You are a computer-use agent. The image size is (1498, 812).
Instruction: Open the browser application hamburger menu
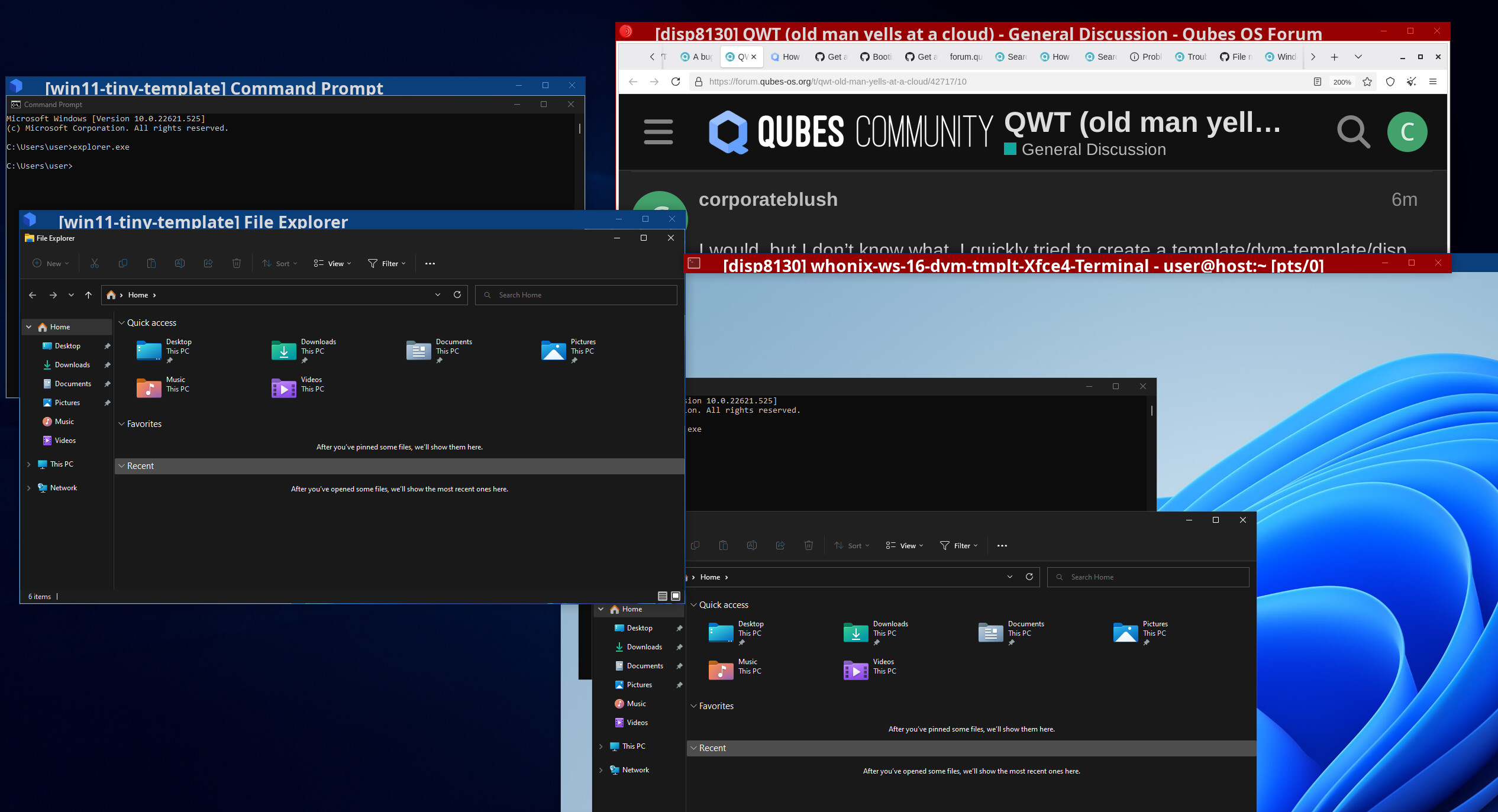pyautogui.click(x=1433, y=82)
